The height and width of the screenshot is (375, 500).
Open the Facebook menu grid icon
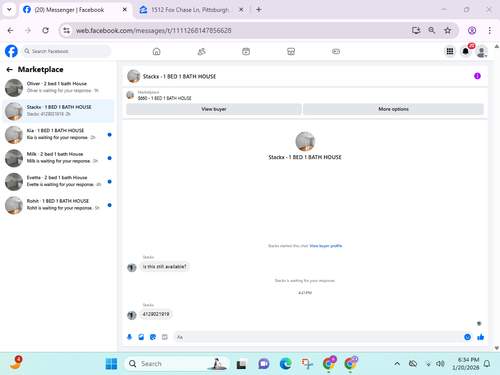(450, 51)
